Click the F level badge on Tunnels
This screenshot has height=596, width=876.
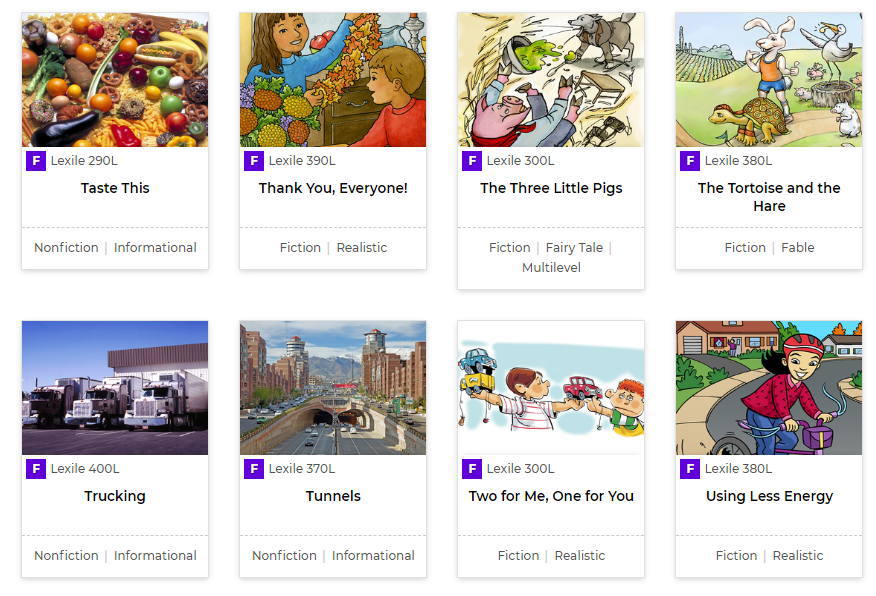click(254, 469)
